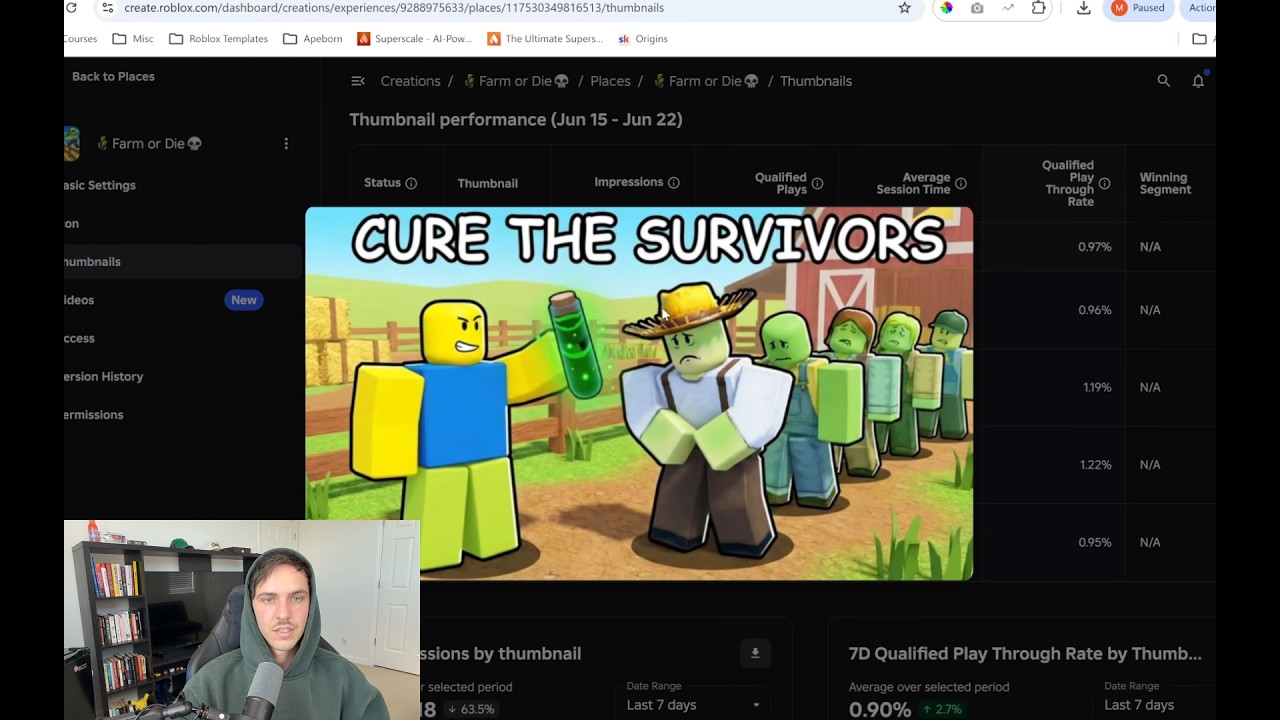Image resolution: width=1280 pixels, height=720 pixels.
Task: Click the Winning Segment column header
Action: point(1165,183)
